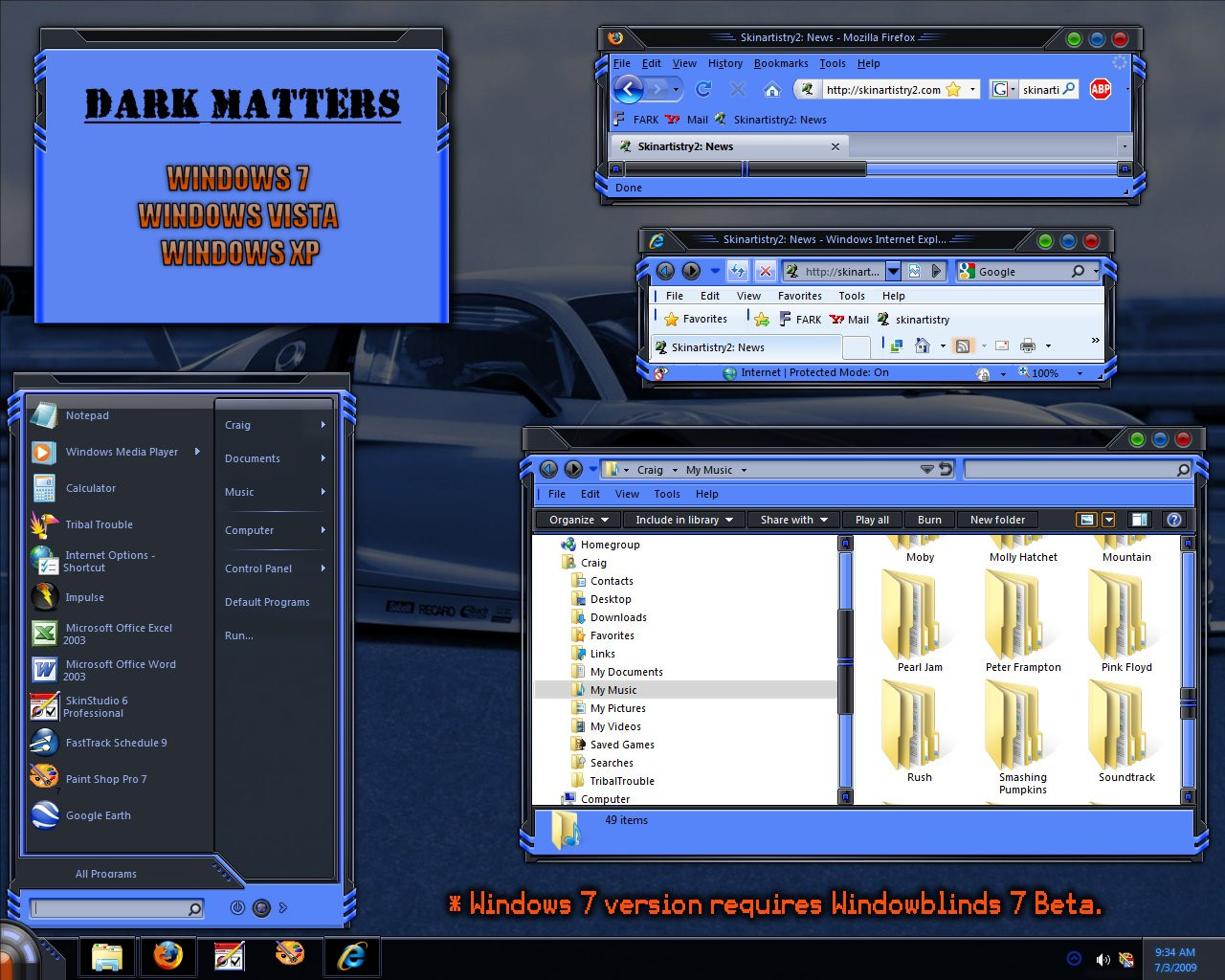
Task: Open Firefox from the taskbar
Action: 168,955
